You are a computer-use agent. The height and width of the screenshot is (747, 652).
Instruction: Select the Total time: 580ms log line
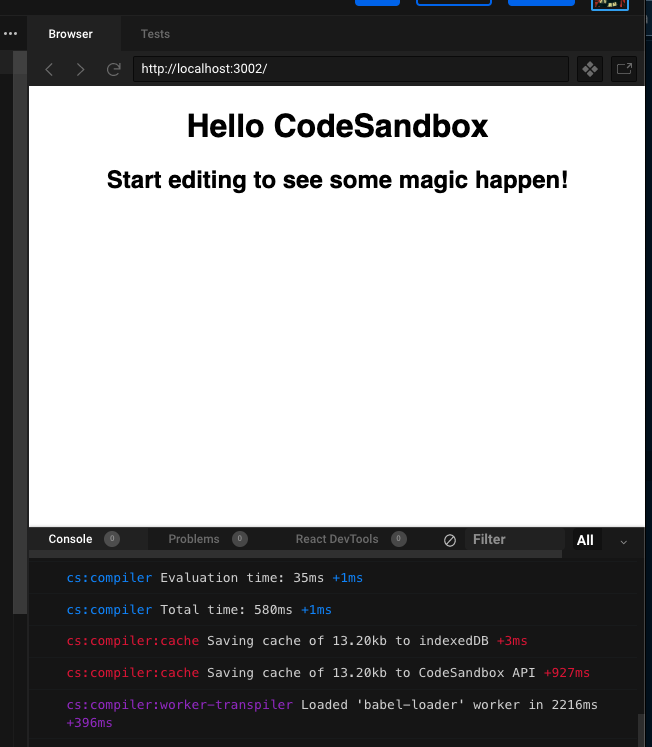point(333,610)
